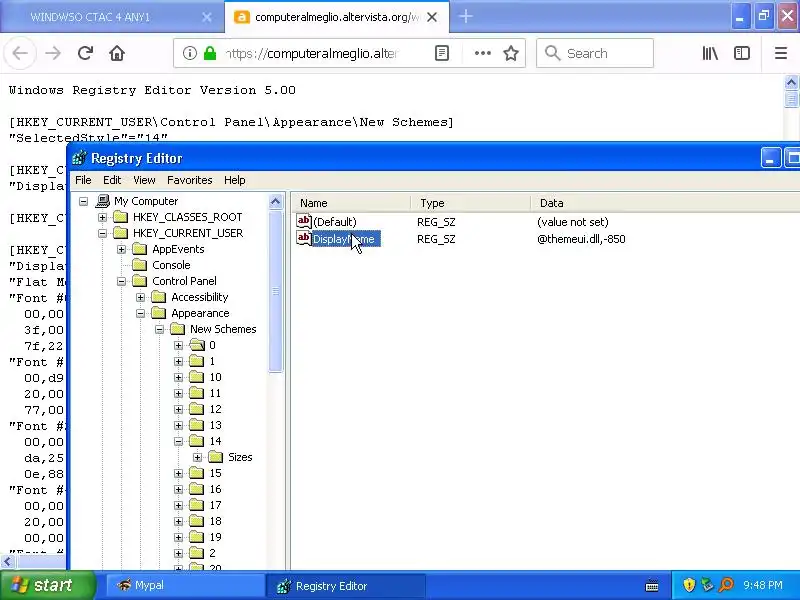Close the computeralmeglio.altervista.org tab
800x600 pixels.
pos(432,17)
